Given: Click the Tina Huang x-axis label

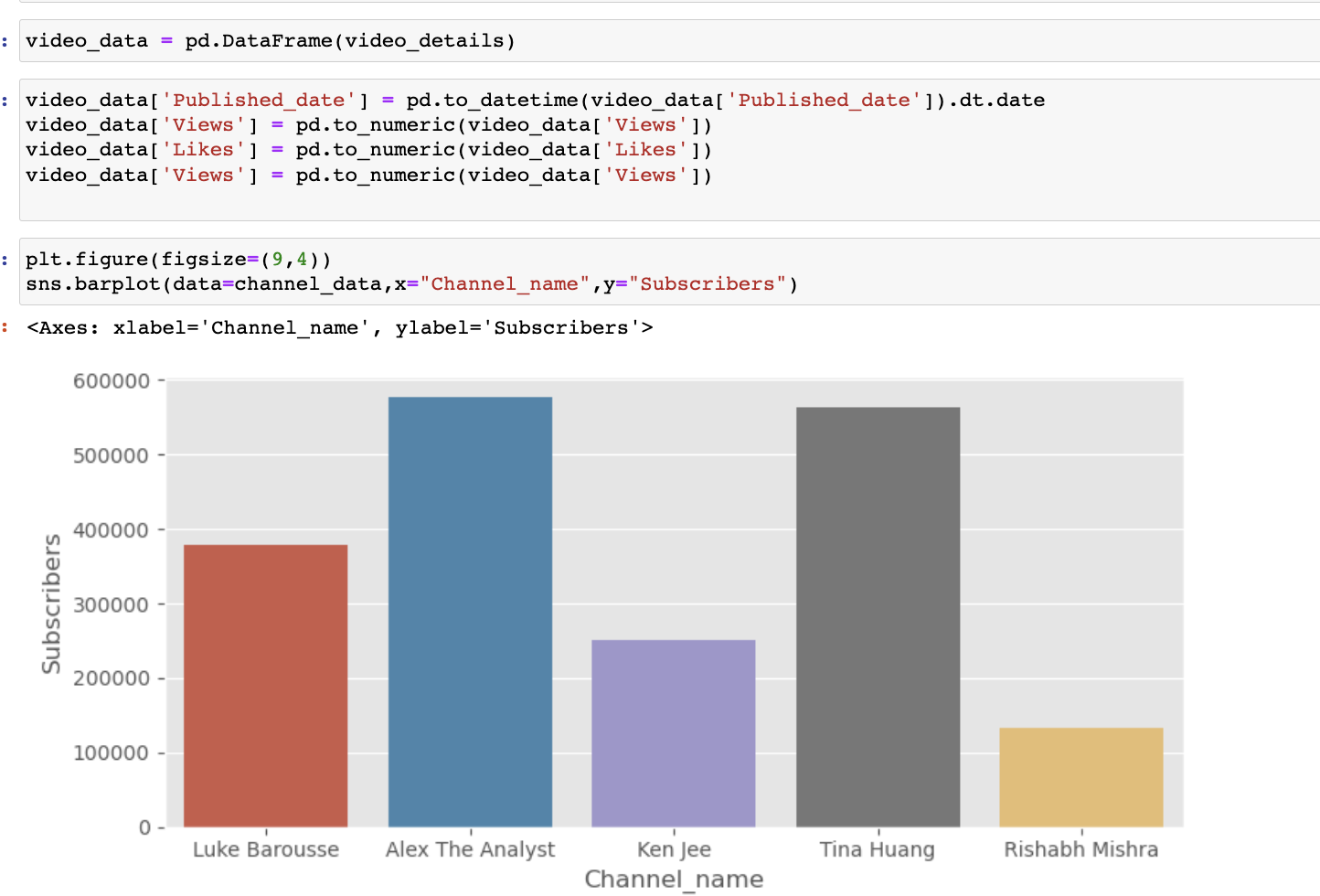Looking at the screenshot, I should tap(878, 849).
